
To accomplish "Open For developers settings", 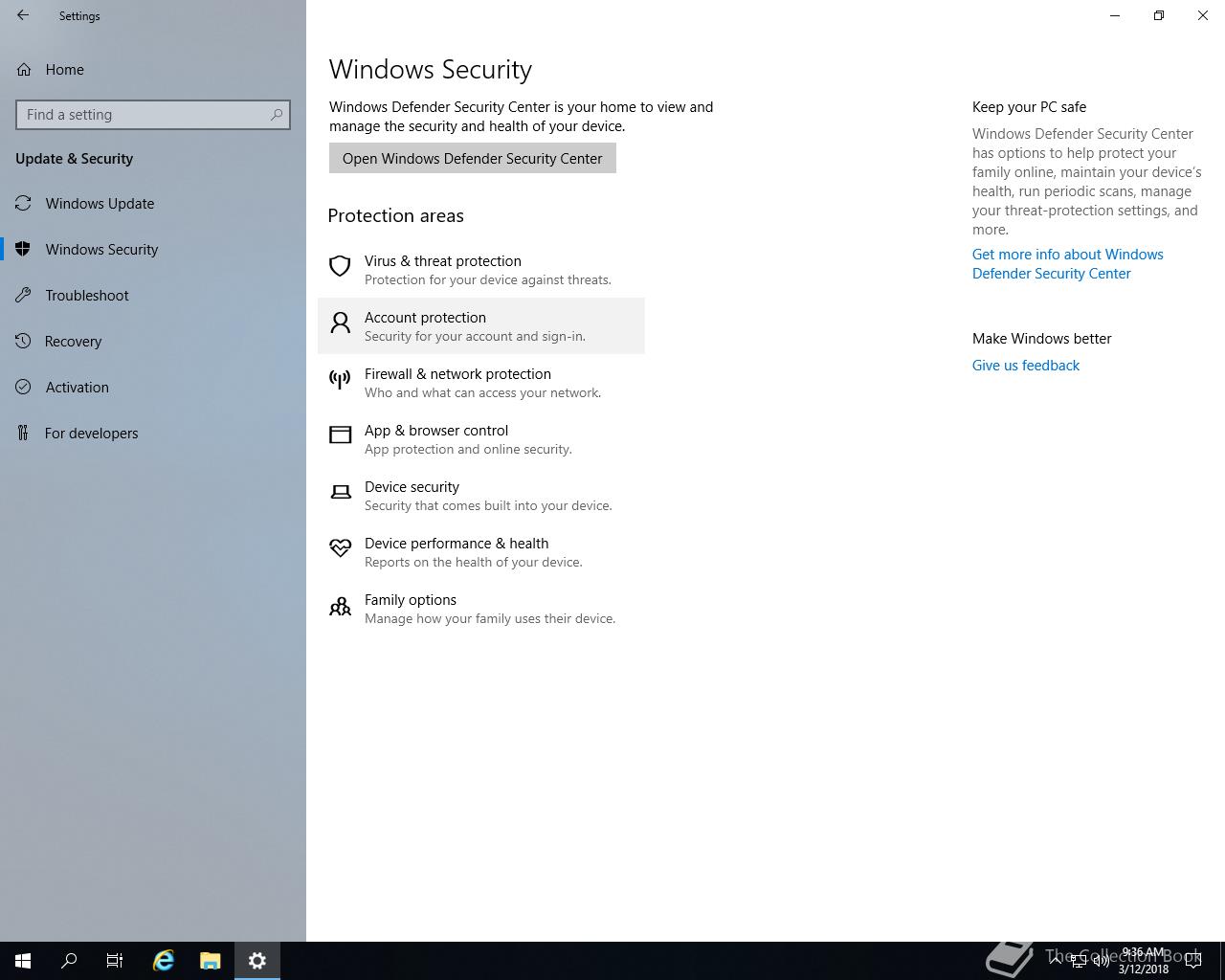I will point(91,434).
